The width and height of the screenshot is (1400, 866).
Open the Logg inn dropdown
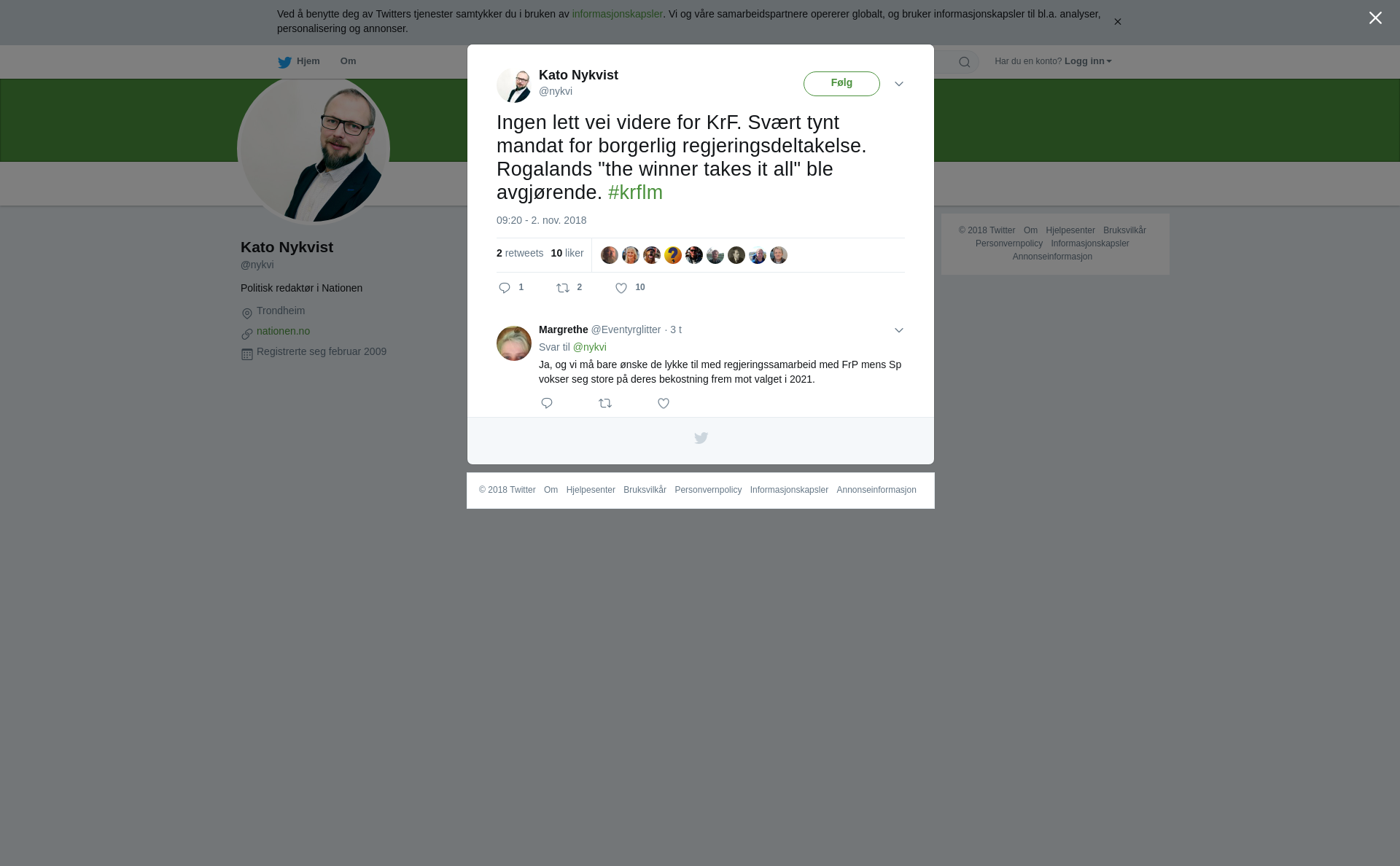pos(1088,61)
